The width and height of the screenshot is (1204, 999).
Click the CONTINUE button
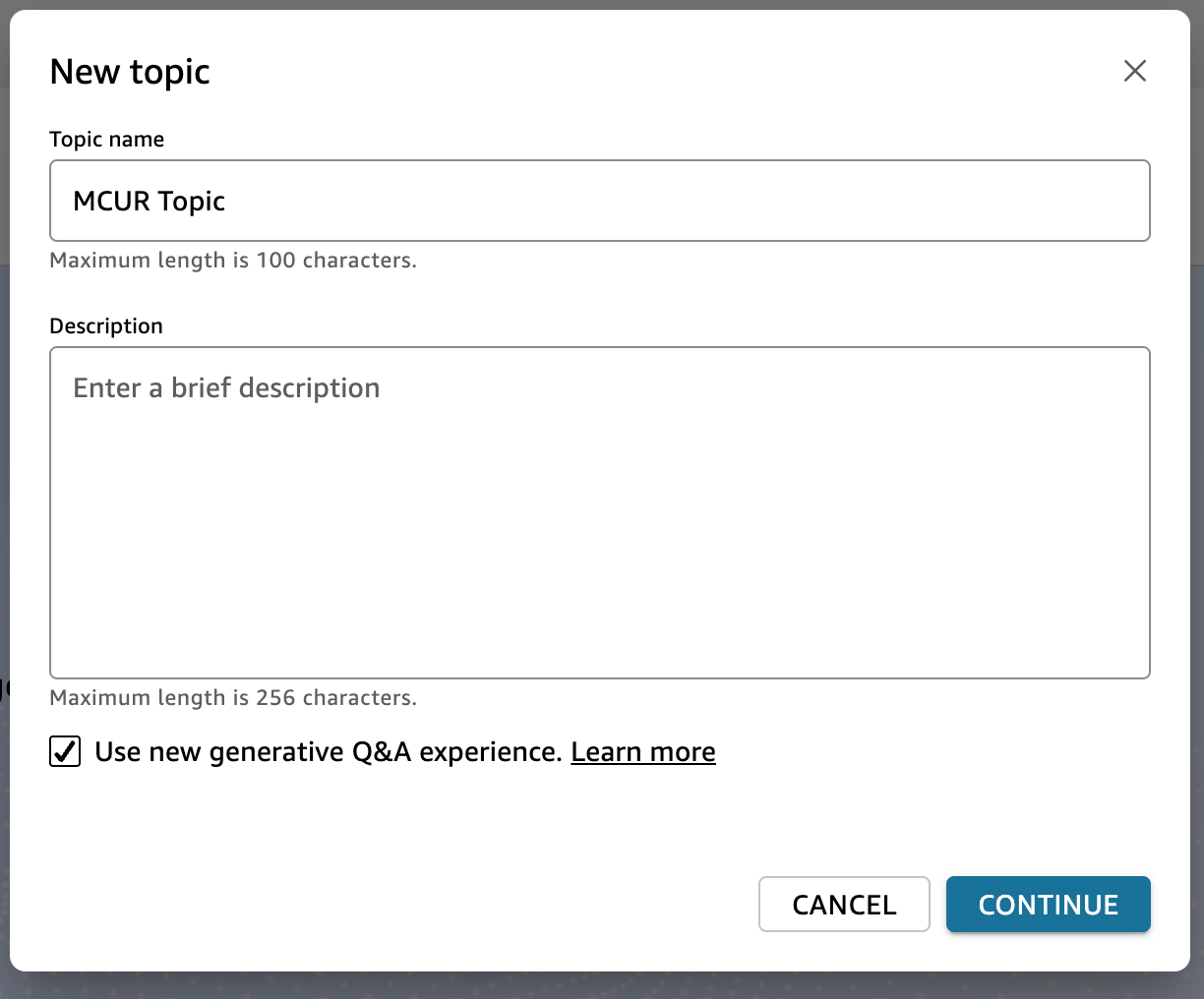click(1049, 904)
